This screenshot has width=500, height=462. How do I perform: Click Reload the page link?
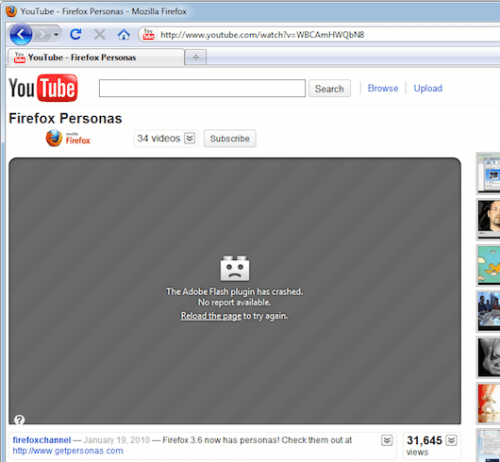(x=211, y=316)
